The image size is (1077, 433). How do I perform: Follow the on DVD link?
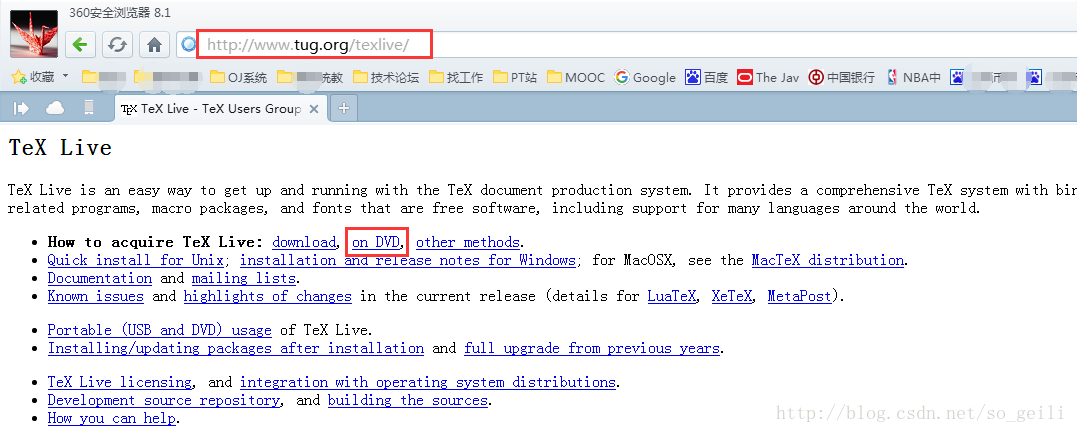pos(376,242)
